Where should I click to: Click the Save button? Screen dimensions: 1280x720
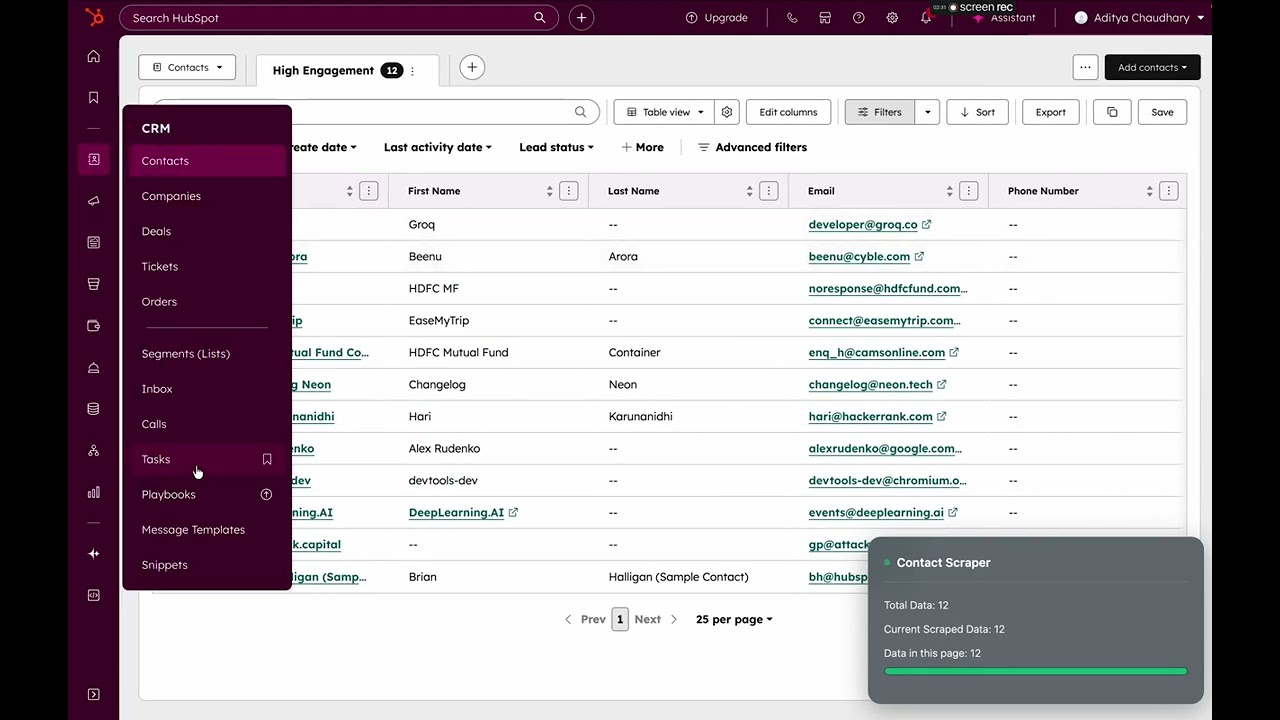[1162, 112]
